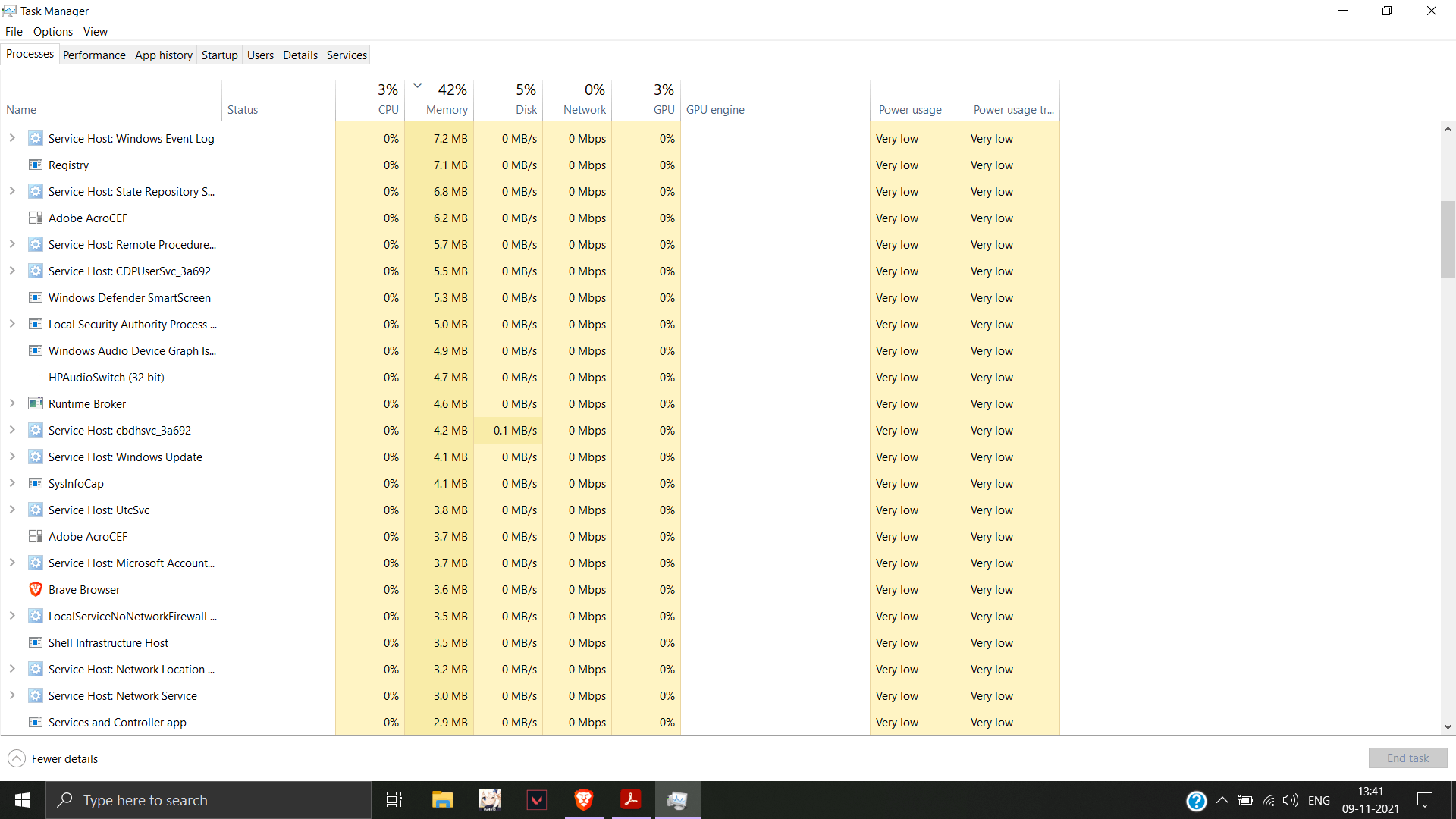The height and width of the screenshot is (819, 1456).
Task: Open the Options menu
Action: click(52, 31)
